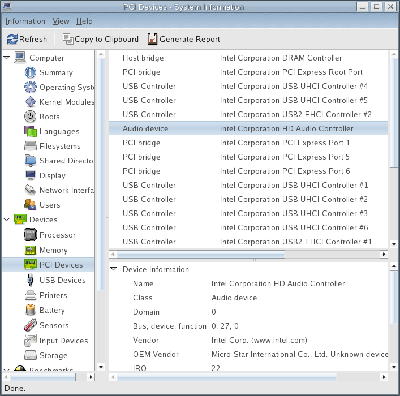Open the Display monitor icon
This screenshot has height=396, width=400.
pyautogui.click(x=30, y=175)
